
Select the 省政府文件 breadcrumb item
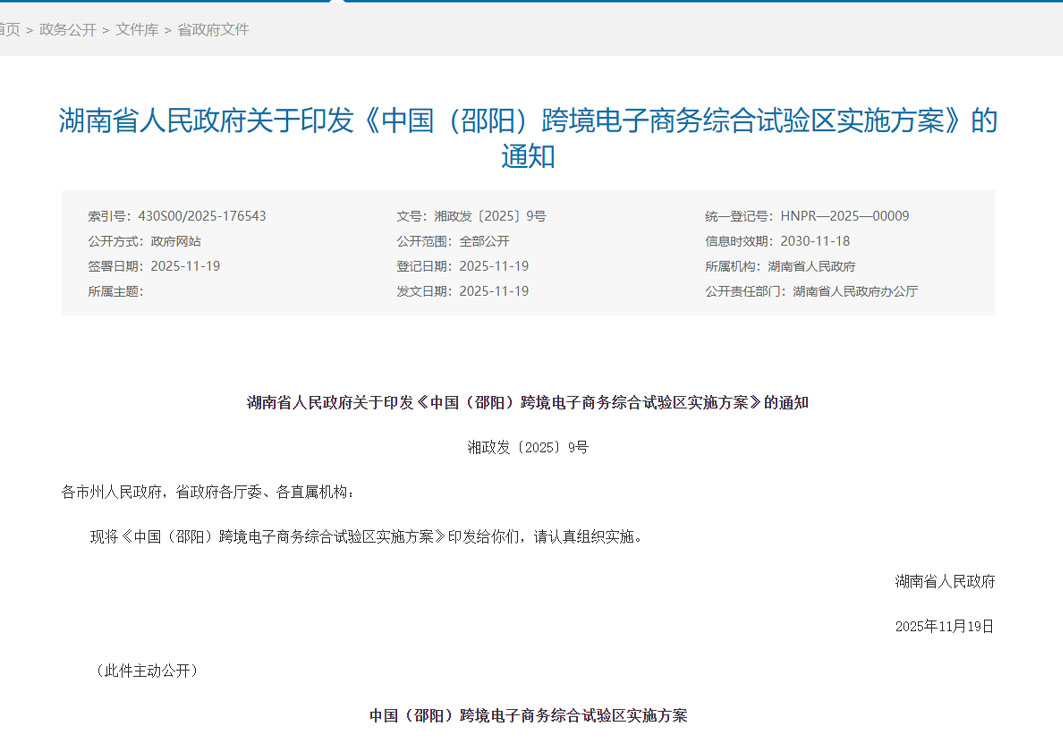coord(213,30)
